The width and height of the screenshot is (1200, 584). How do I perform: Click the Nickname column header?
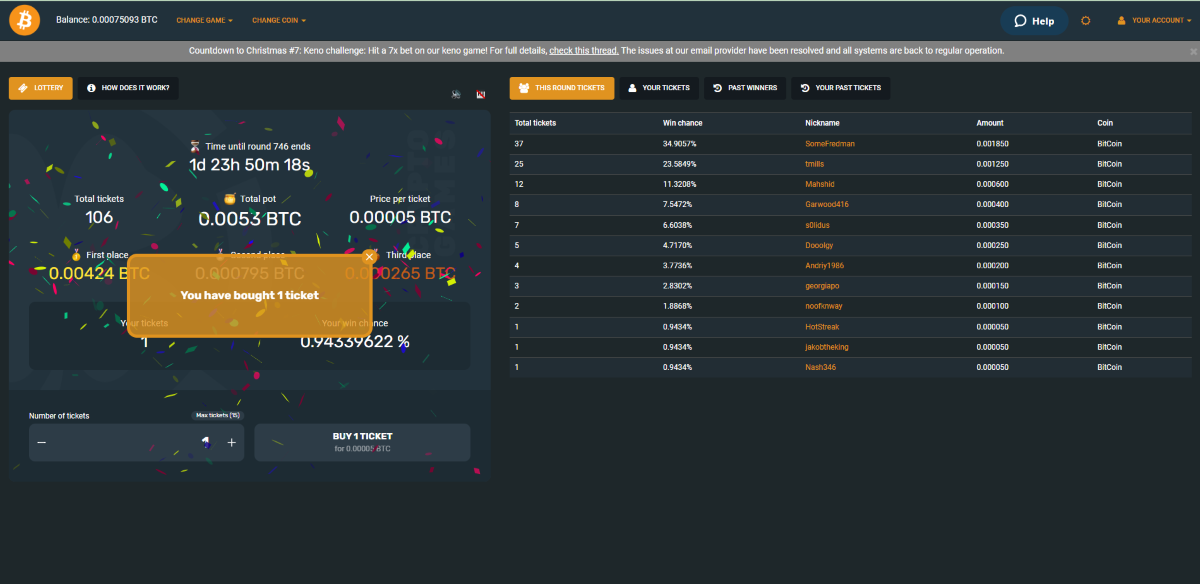(822, 123)
